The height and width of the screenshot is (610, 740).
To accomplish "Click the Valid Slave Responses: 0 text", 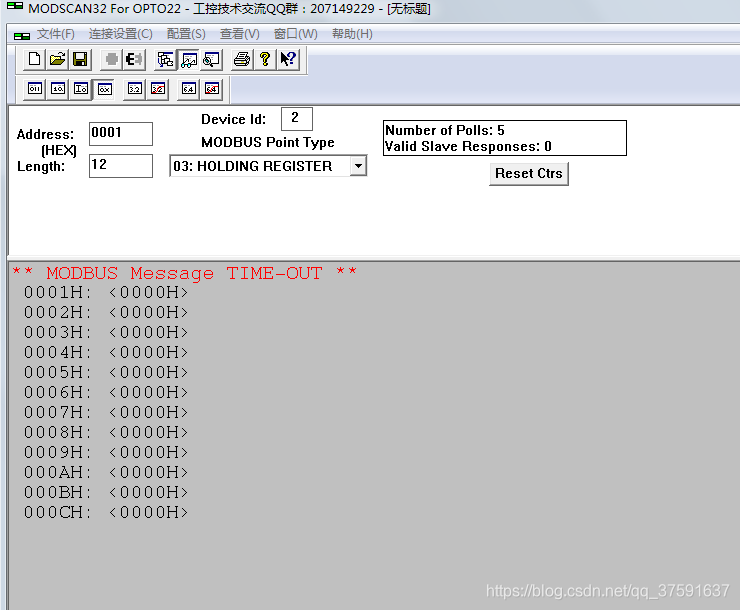I will [468, 146].
